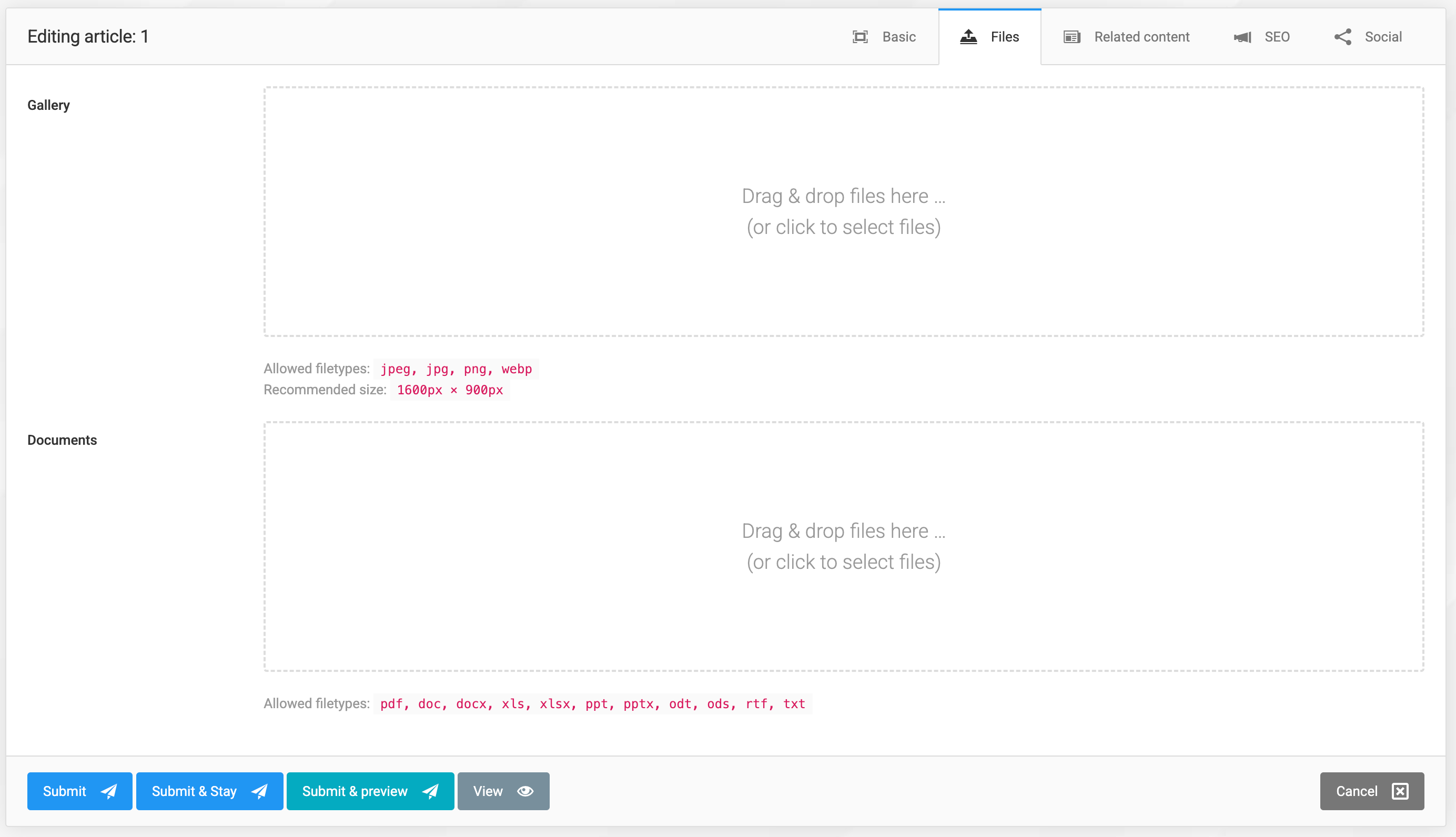Click the Social share icon
1456x837 pixels.
coord(1343,37)
